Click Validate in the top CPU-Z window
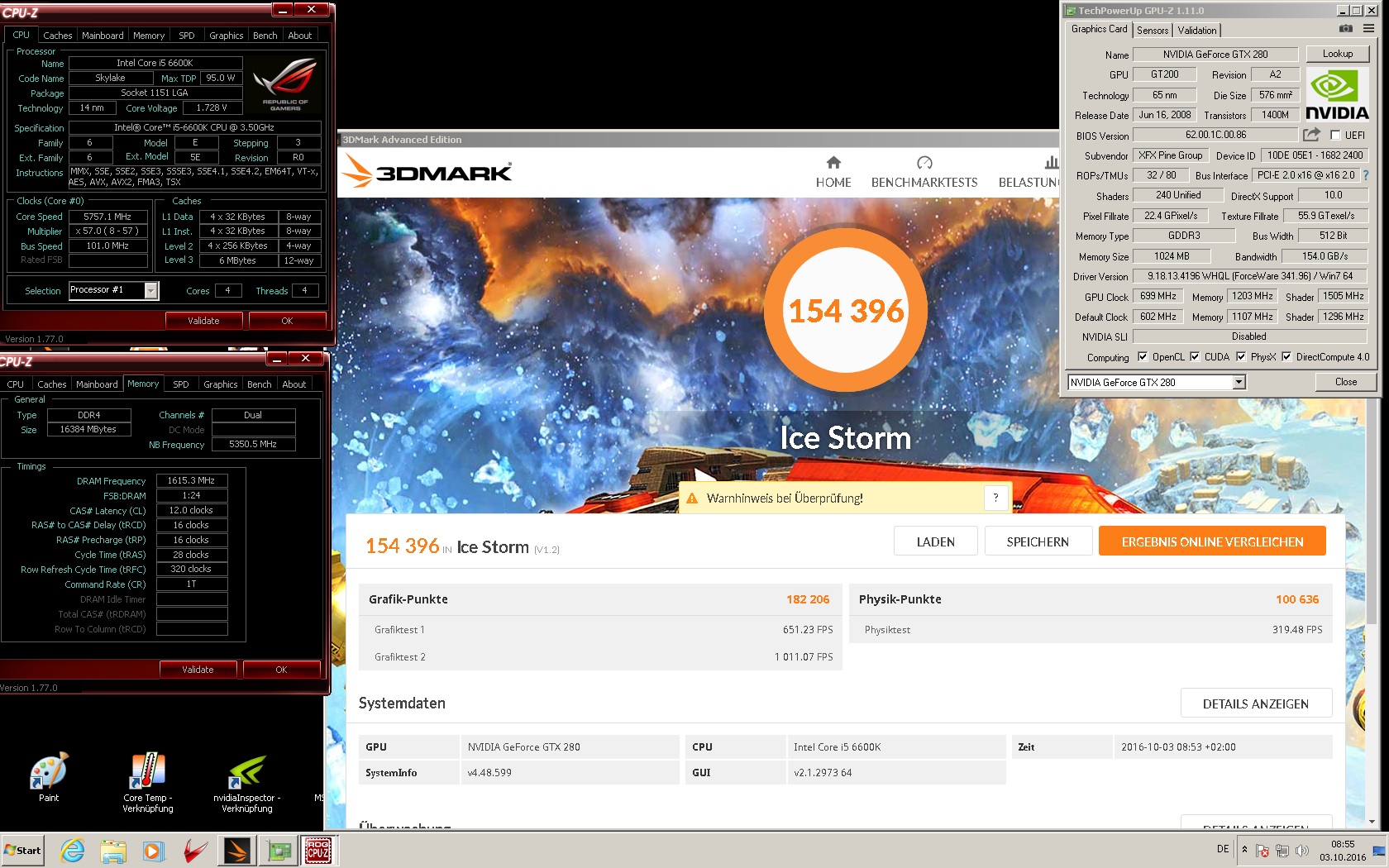Image resolution: width=1389 pixels, height=868 pixels. point(203,321)
